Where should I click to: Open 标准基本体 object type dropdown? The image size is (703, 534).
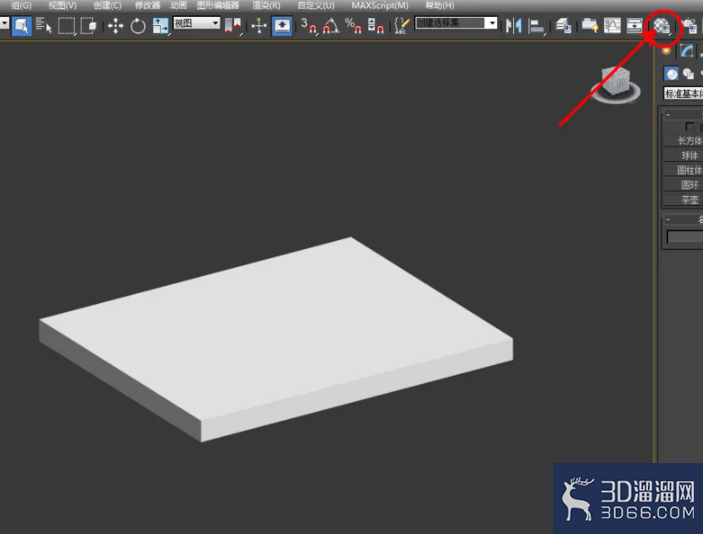click(683, 93)
